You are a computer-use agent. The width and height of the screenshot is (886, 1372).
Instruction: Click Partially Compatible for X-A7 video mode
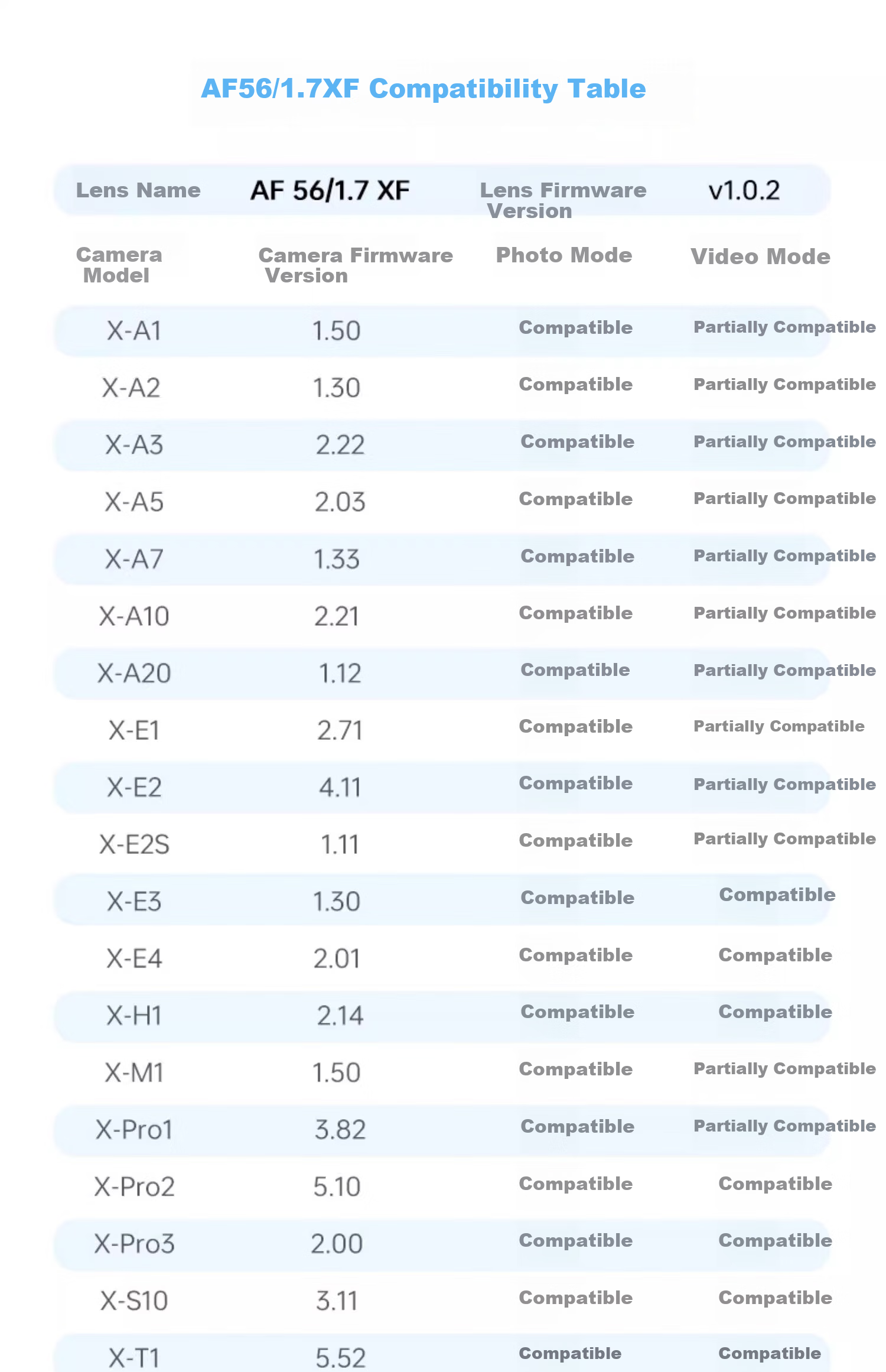[784, 556]
